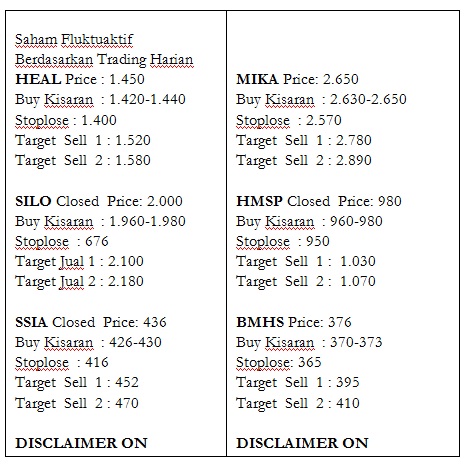The image size is (470, 467).
Task: Click the HEAL ticker text
Action: point(38,79)
